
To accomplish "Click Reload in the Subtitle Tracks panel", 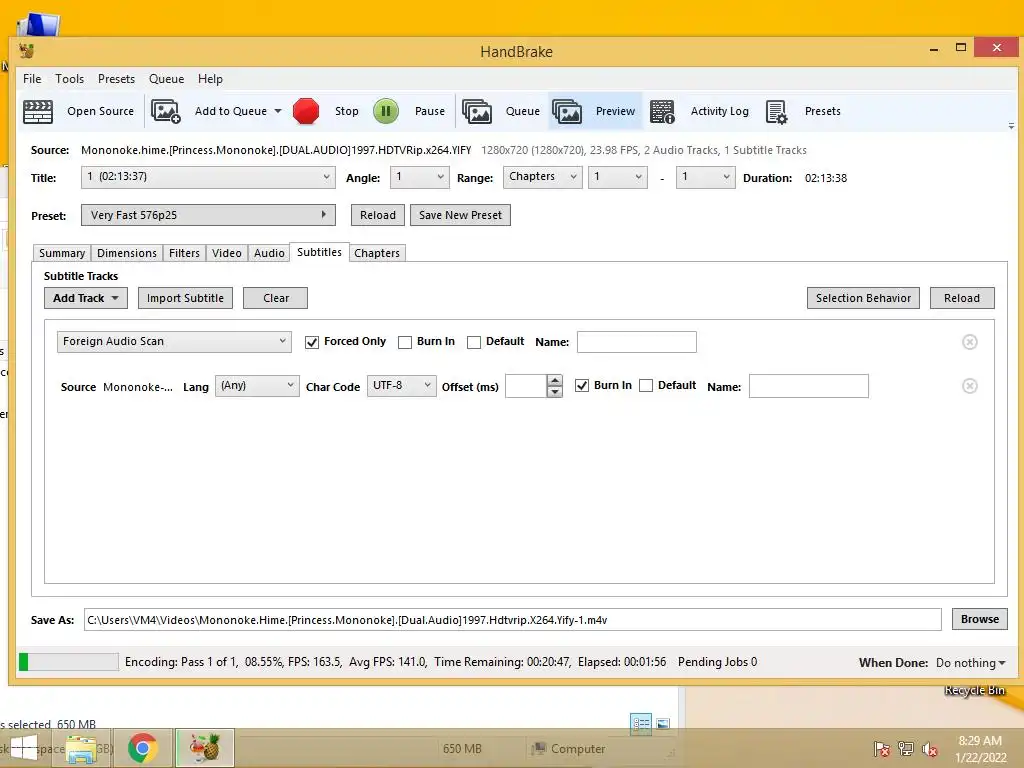I will [962, 298].
